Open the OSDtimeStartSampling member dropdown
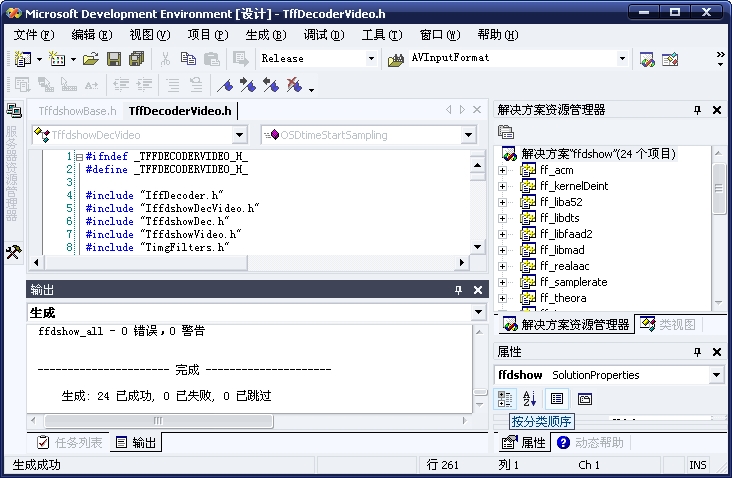This screenshot has width=732, height=478. (468, 135)
